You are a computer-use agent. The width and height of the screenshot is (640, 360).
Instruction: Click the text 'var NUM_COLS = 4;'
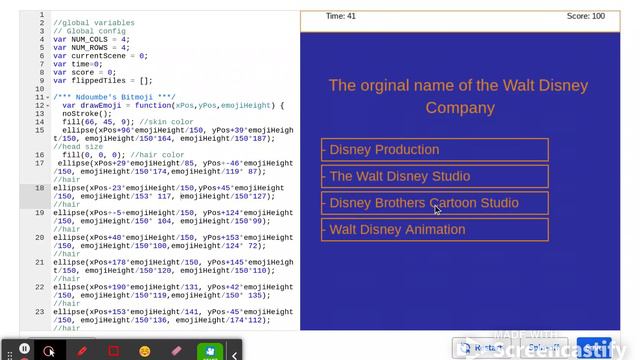pyautogui.click(x=91, y=40)
